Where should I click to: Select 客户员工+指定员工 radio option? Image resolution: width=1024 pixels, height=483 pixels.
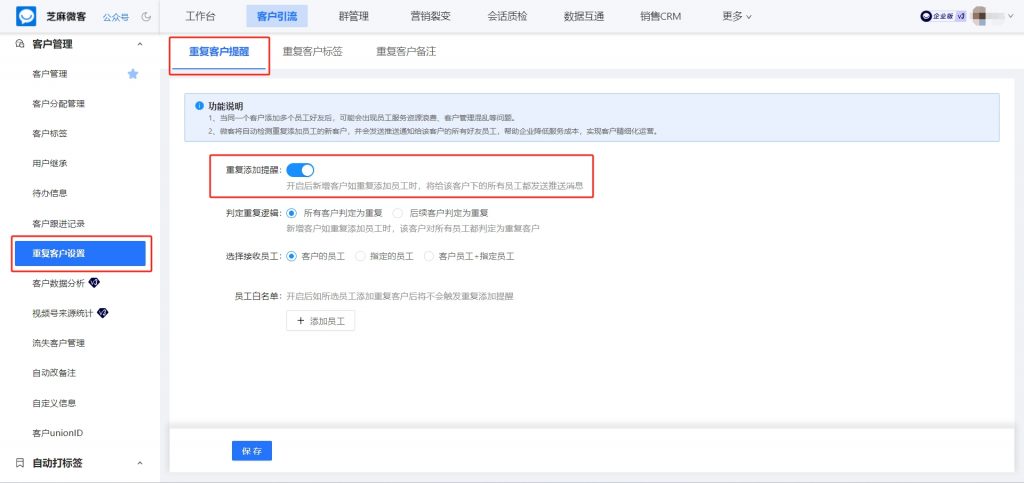(430, 257)
